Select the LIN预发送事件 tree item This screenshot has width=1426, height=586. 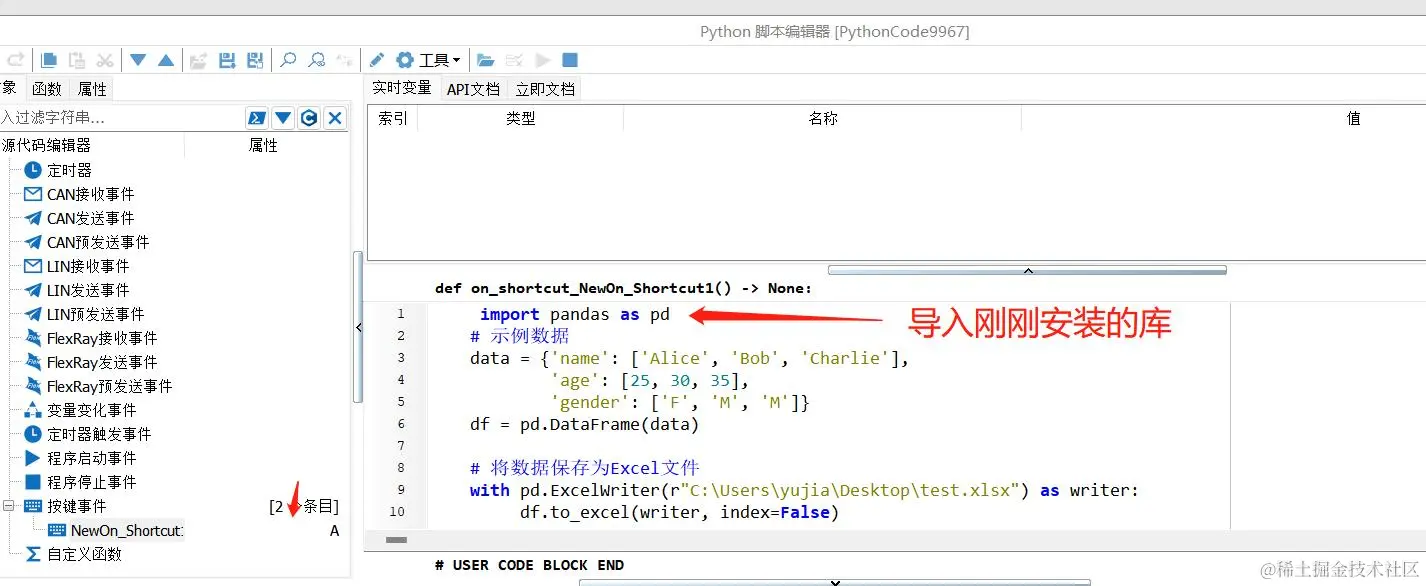95,314
